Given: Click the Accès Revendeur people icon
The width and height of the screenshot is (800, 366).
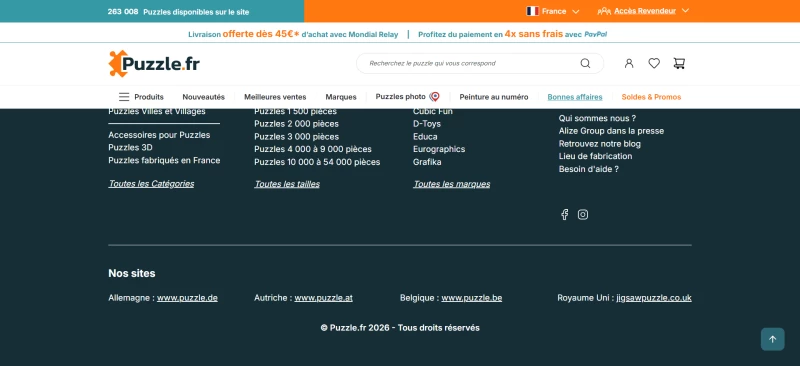Looking at the screenshot, I should click(x=604, y=11).
